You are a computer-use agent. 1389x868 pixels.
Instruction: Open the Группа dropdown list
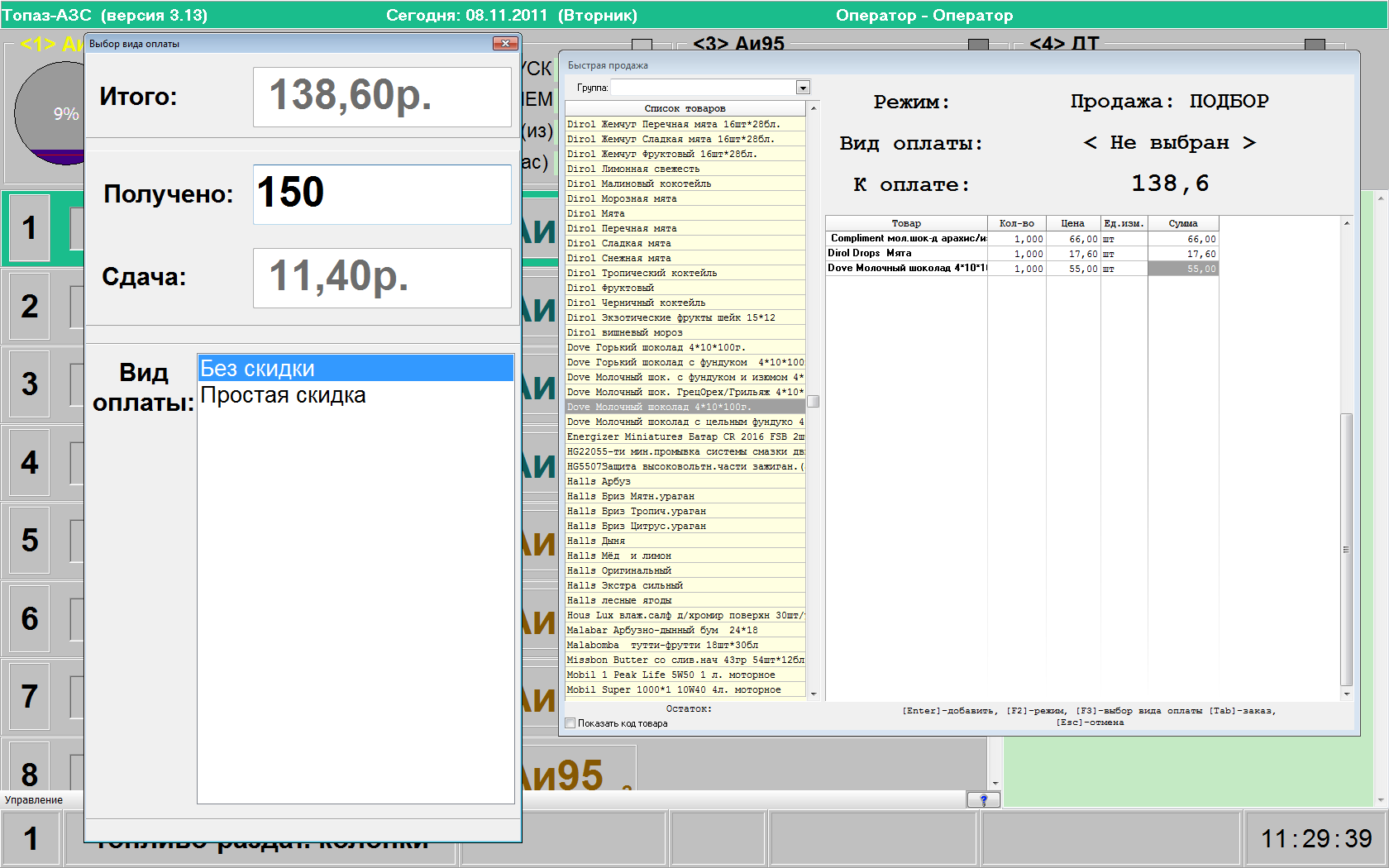click(x=802, y=88)
